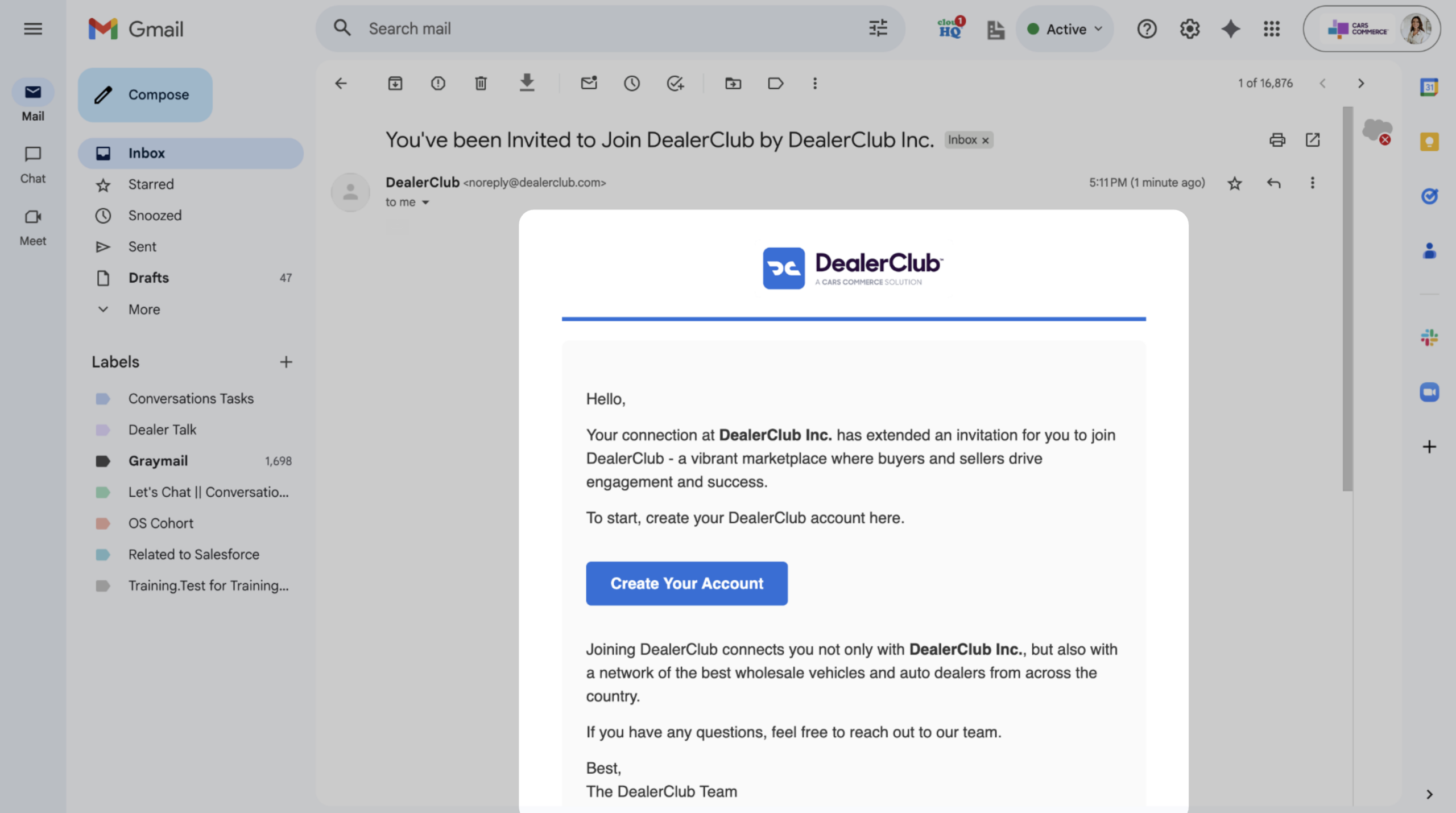Screen dimensions: 1456x813
Task: Switch to the Meet tab
Action: click(33, 226)
